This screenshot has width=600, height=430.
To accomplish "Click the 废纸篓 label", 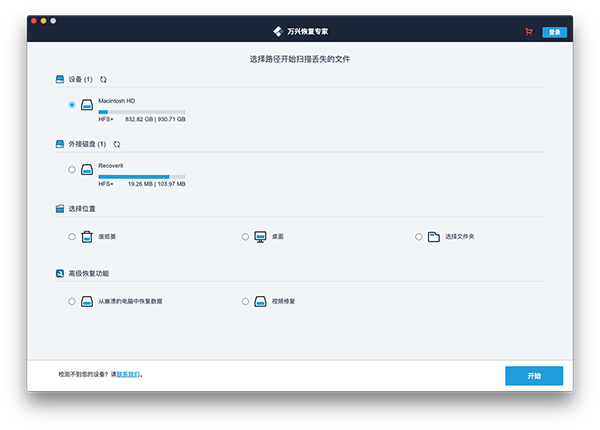I will 107,236.
